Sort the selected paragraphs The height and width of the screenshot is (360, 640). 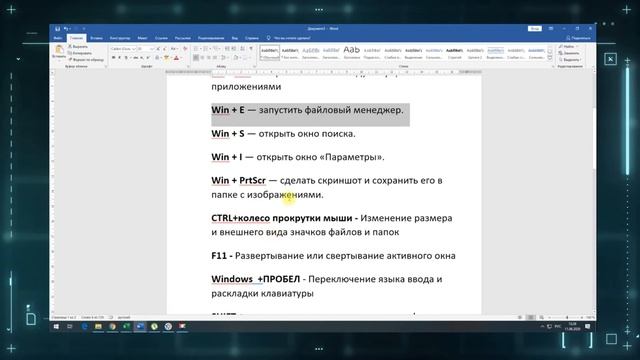click(242, 49)
